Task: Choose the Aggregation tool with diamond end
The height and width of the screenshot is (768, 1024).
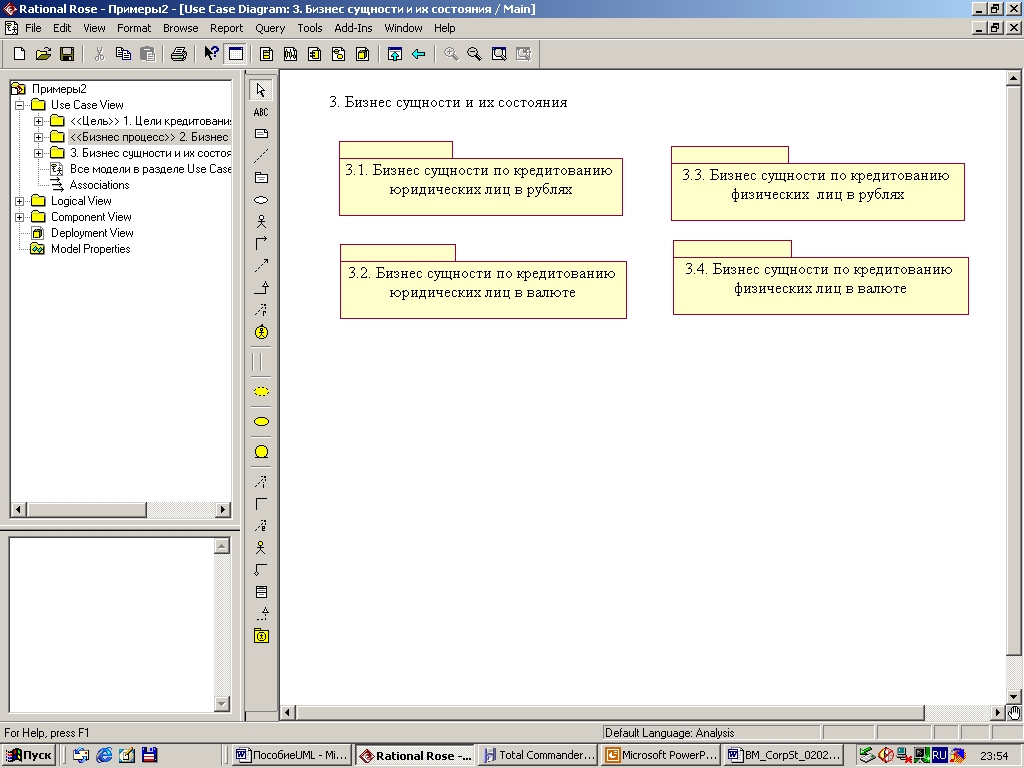Action: pos(261,570)
